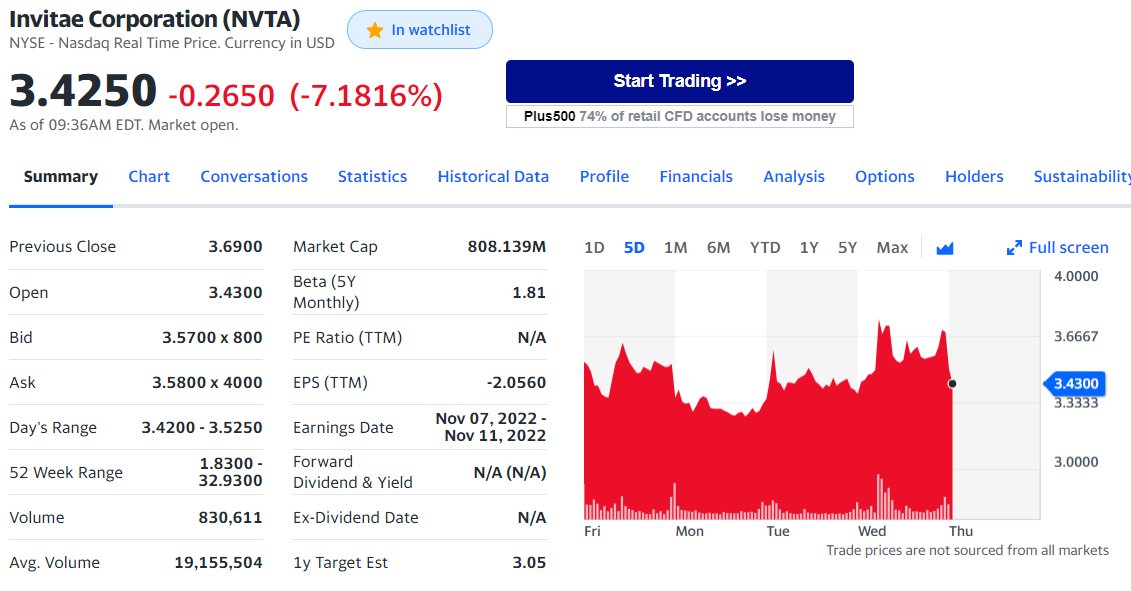Click the Beta value 1.81
This screenshot has height=591, width=1131.
tap(529, 292)
